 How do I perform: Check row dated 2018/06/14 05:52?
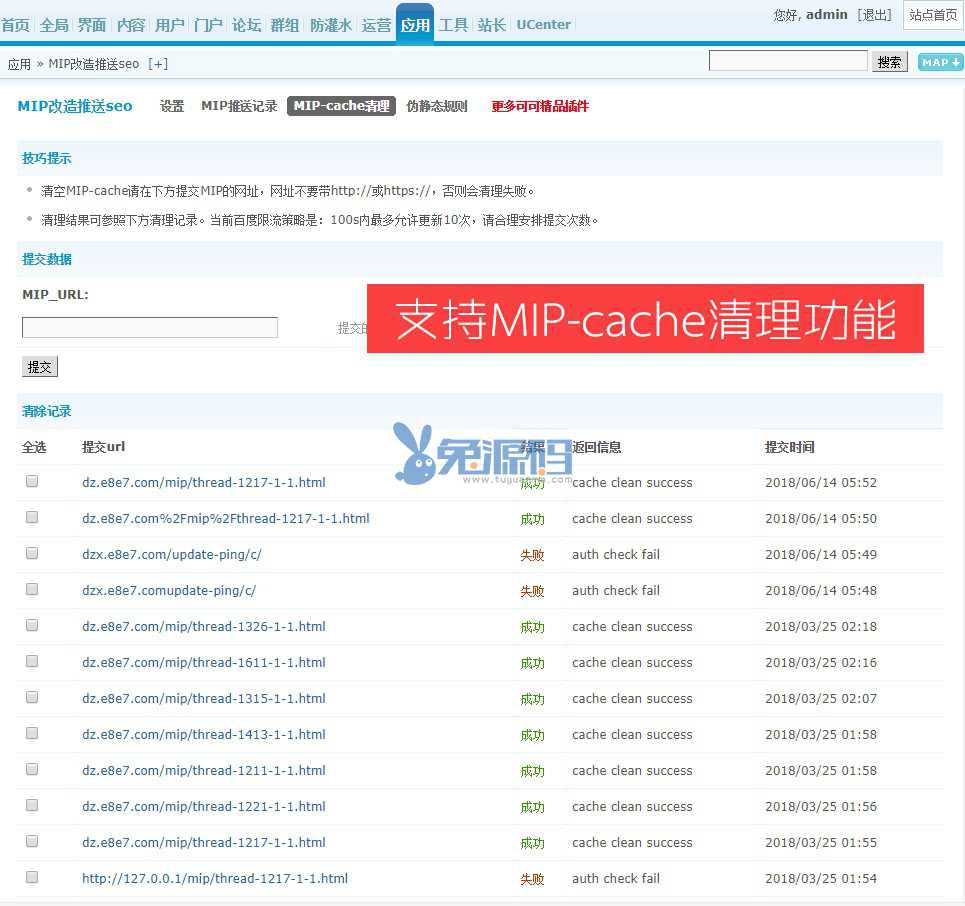(x=32, y=481)
